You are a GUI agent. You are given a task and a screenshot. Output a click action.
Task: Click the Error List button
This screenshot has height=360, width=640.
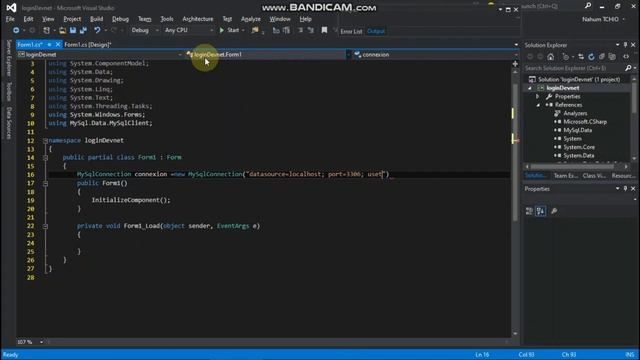[351, 31]
